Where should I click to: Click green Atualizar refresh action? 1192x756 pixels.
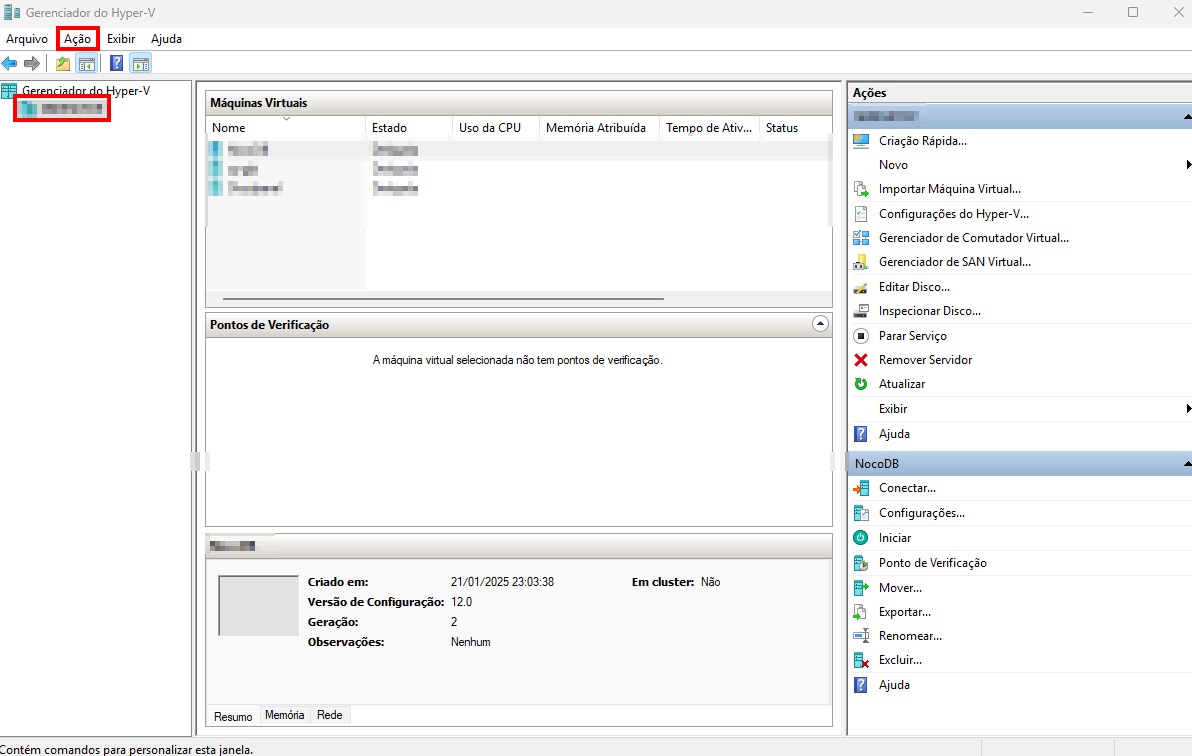[x=901, y=384]
